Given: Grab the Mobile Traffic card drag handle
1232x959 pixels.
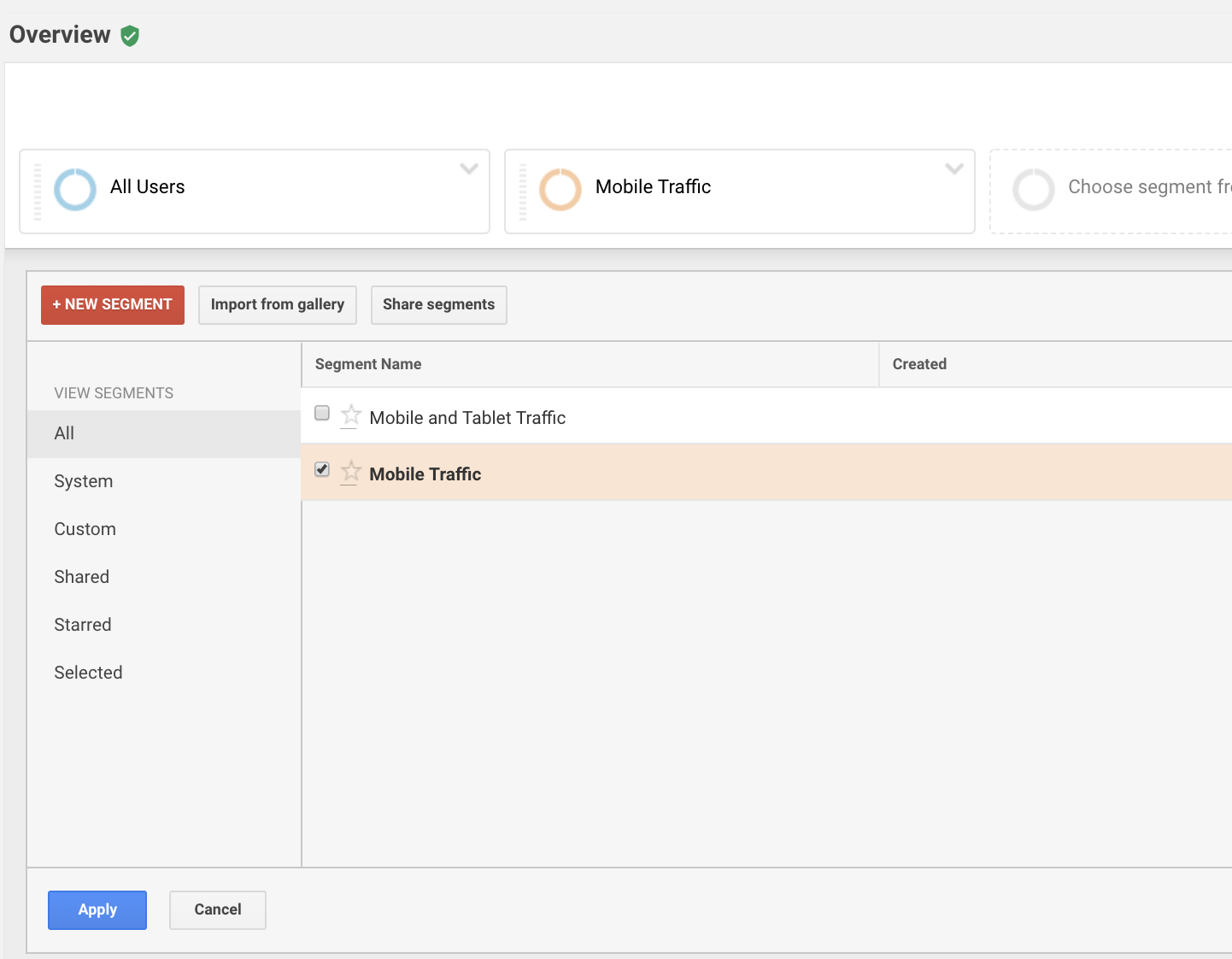Looking at the screenshot, I should click(523, 192).
